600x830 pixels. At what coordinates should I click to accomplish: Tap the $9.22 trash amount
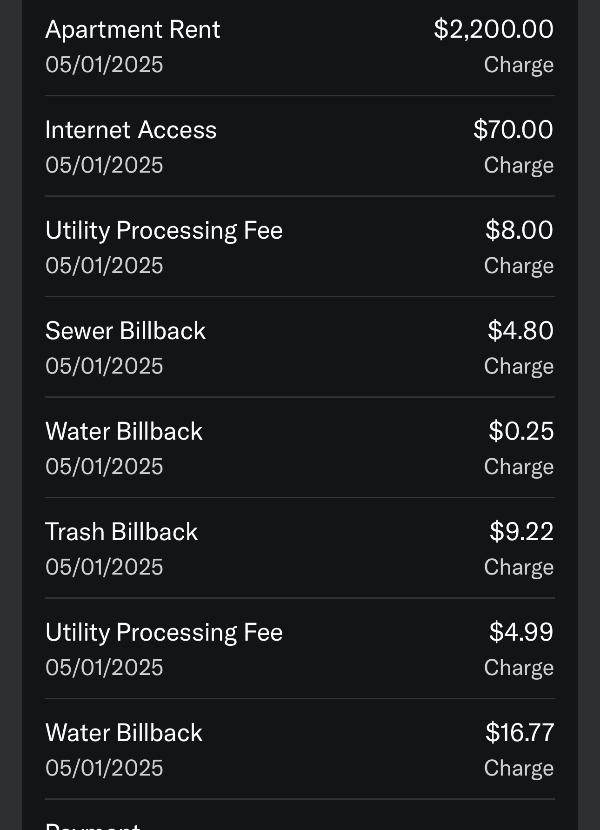coord(522,531)
